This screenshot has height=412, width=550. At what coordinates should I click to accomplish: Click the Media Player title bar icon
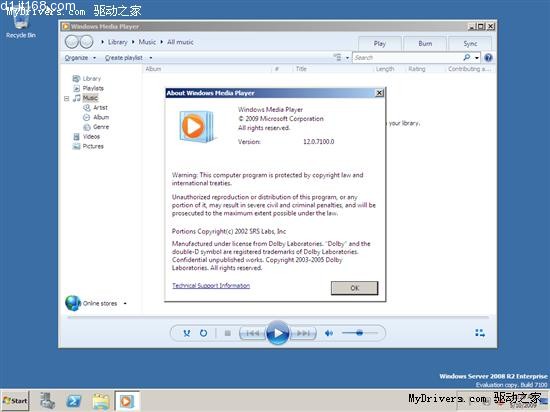click(x=65, y=26)
